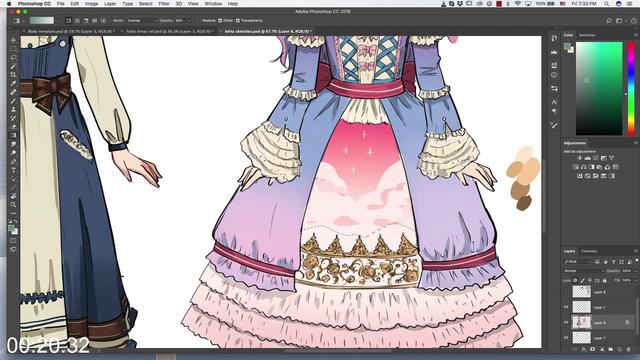Hide the bottom visible layer
The height and width of the screenshot is (360, 640).
pos(566,338)
